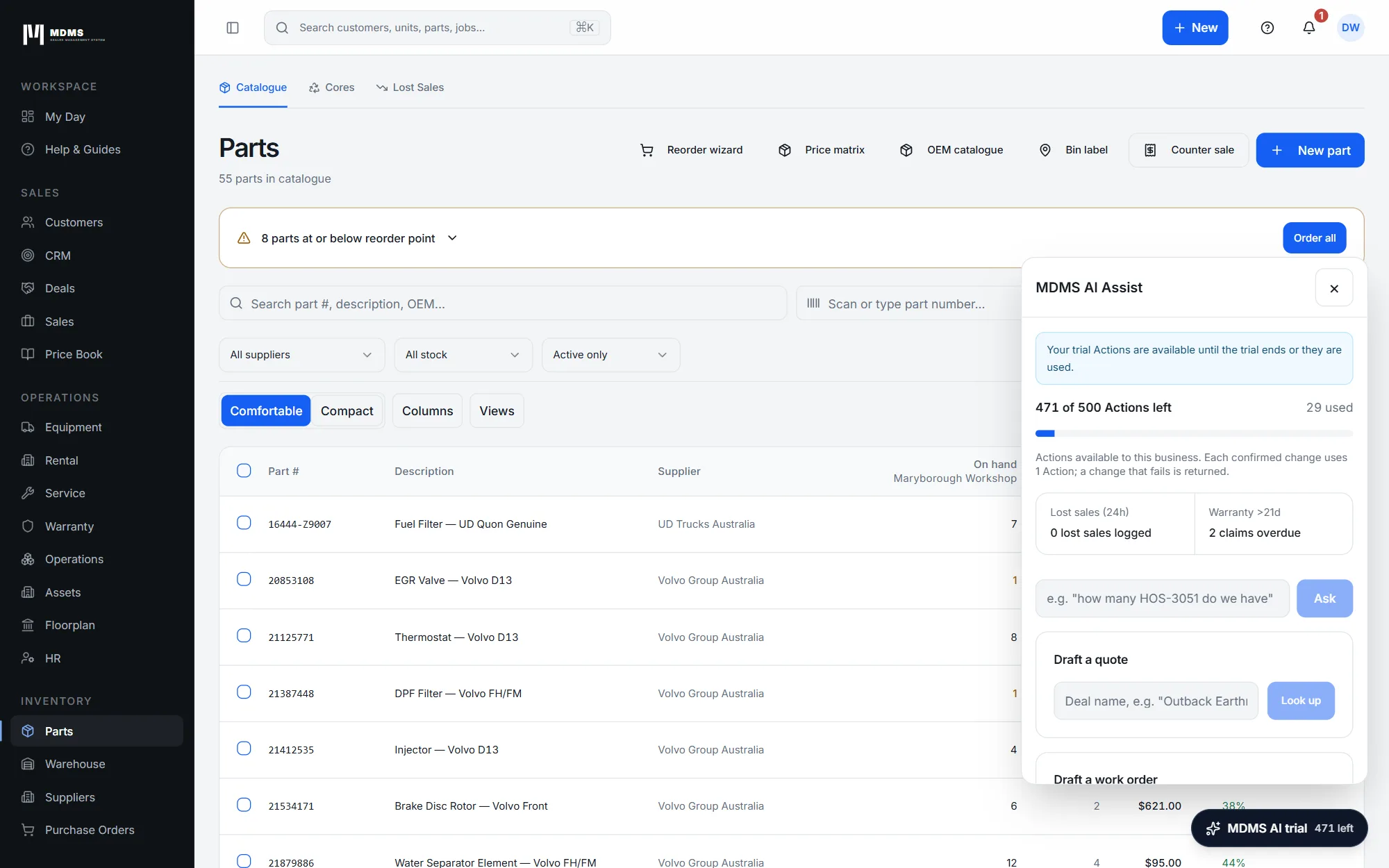
Task: Close the MDMS AI Assist panel
Action: point(1334,288)
